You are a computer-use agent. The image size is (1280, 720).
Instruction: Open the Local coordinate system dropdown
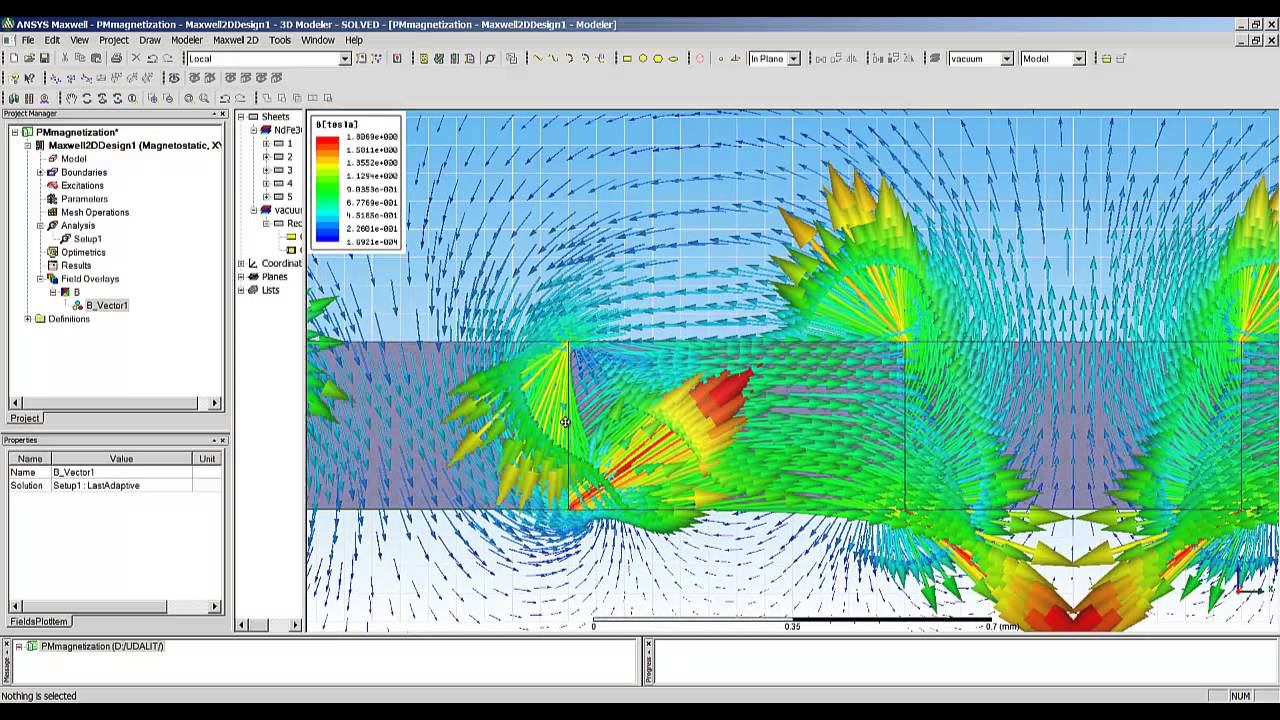345,59
